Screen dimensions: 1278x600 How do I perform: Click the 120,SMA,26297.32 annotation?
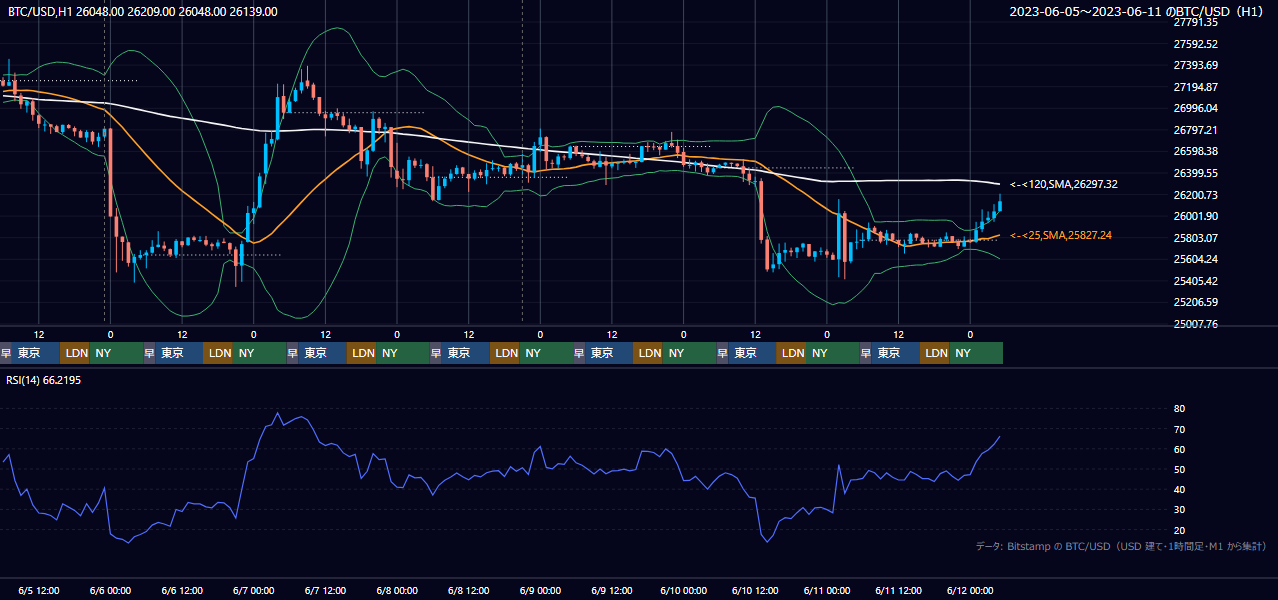(1064, 184)
